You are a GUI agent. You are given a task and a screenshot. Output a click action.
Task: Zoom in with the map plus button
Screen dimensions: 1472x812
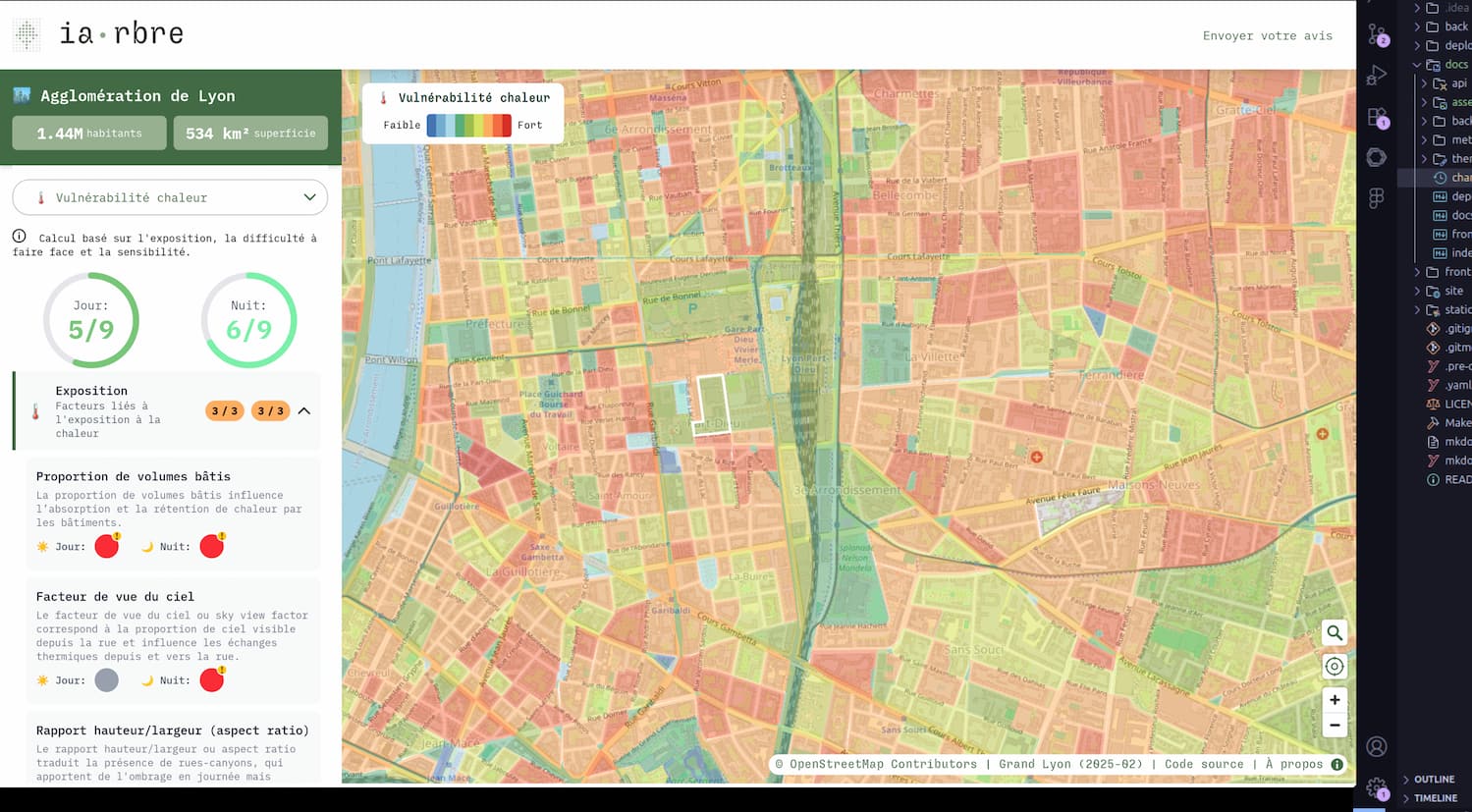point(1334,700)
